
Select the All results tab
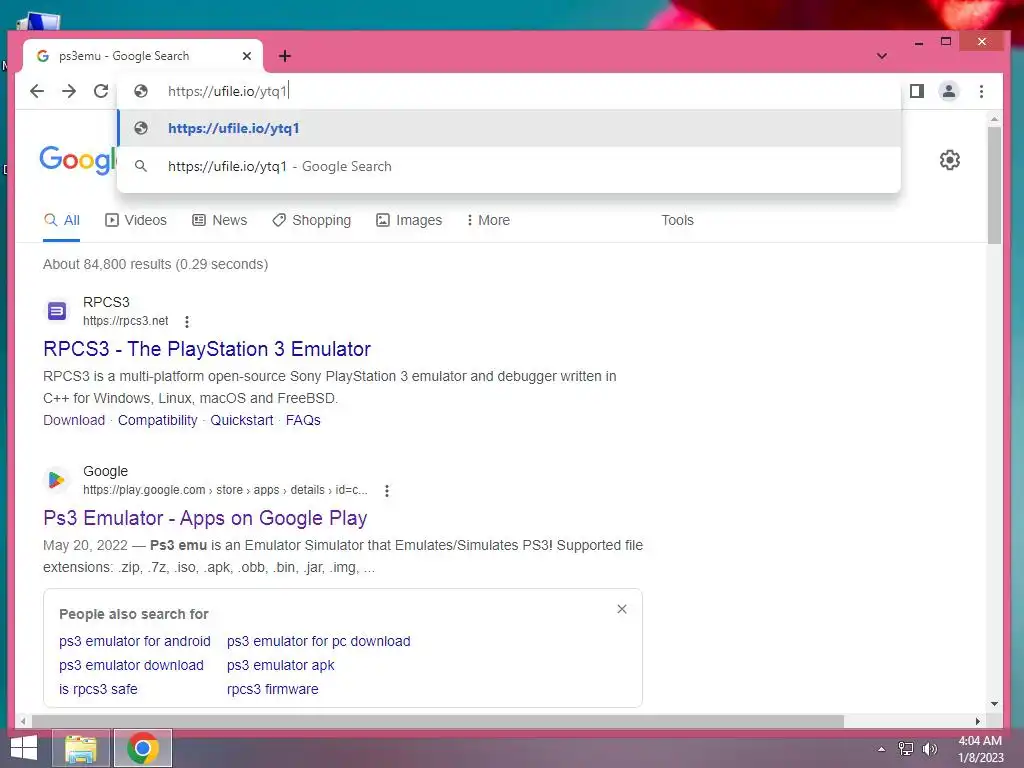(x=61, y=221)
